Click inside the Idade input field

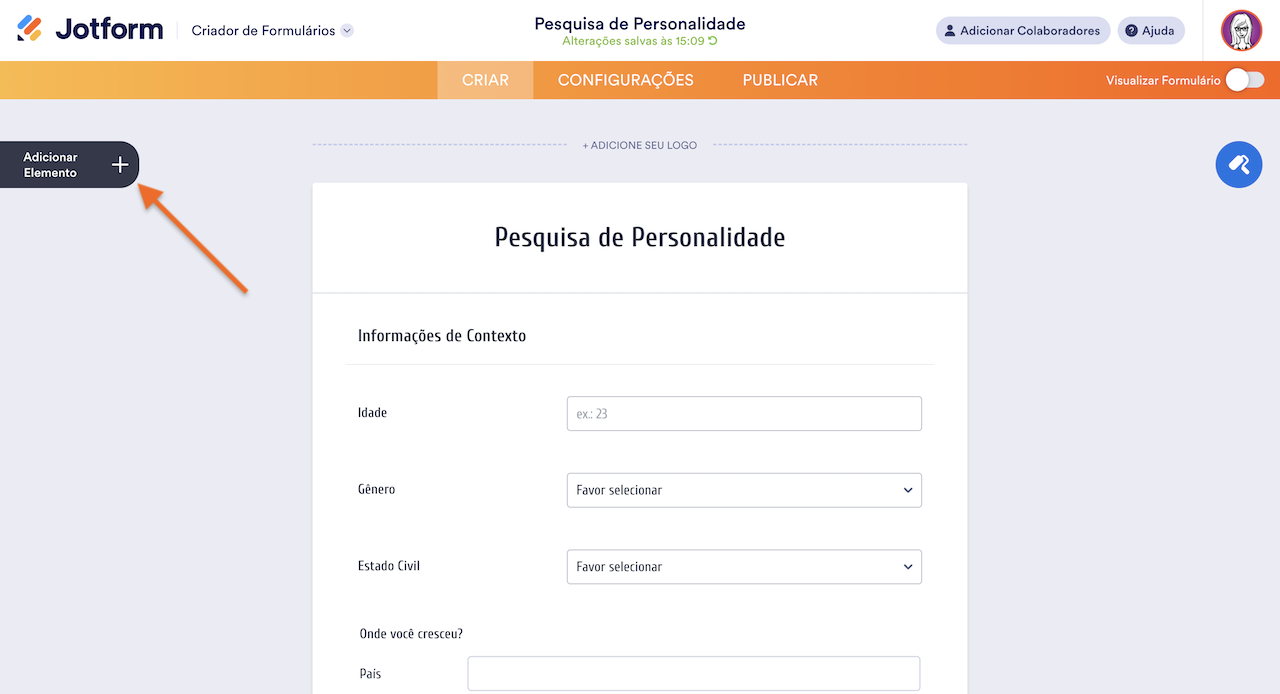pyautogui.click(x=744, y=413)
